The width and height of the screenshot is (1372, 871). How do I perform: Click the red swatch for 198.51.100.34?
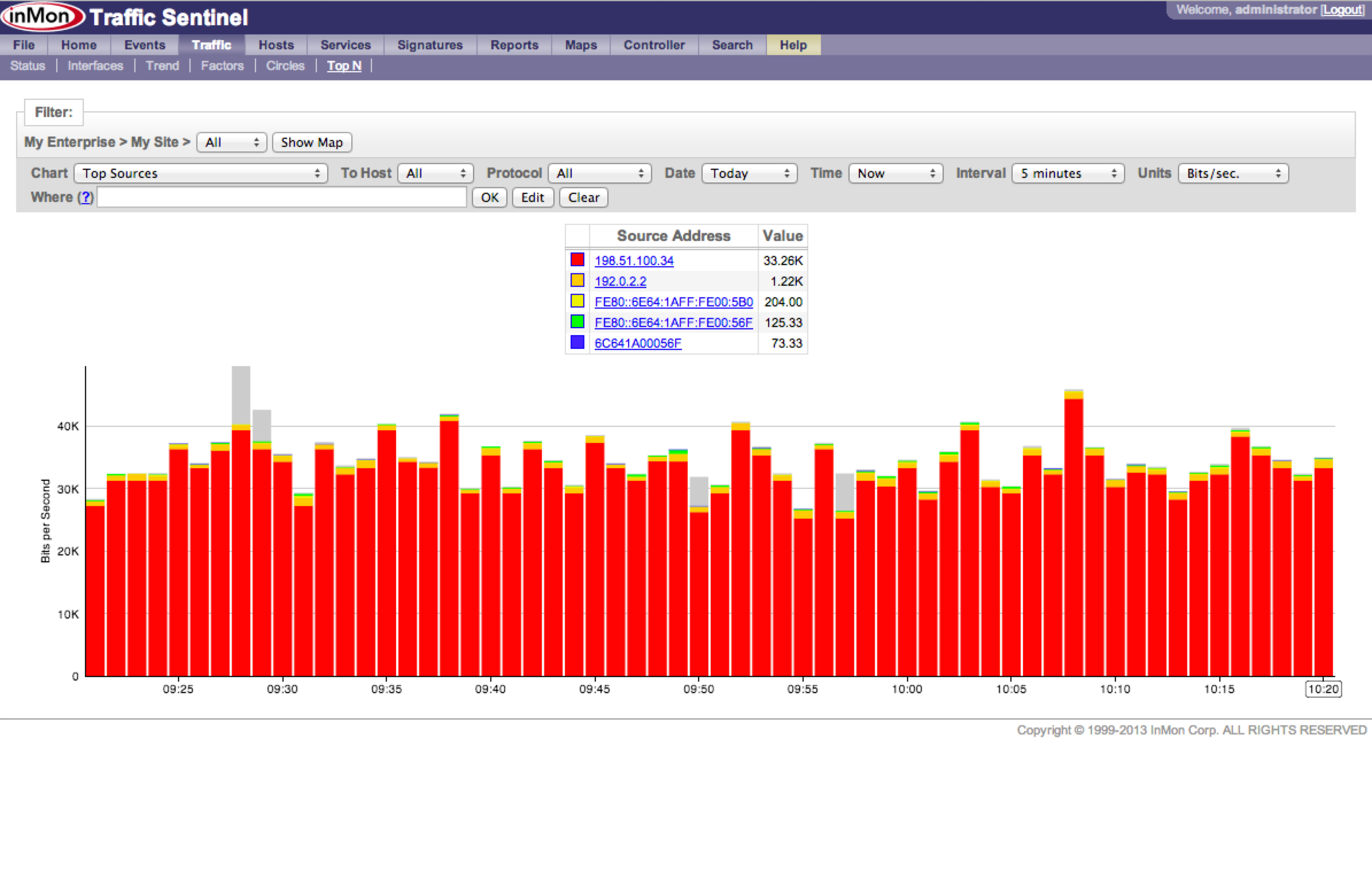(x=577, y=260)
